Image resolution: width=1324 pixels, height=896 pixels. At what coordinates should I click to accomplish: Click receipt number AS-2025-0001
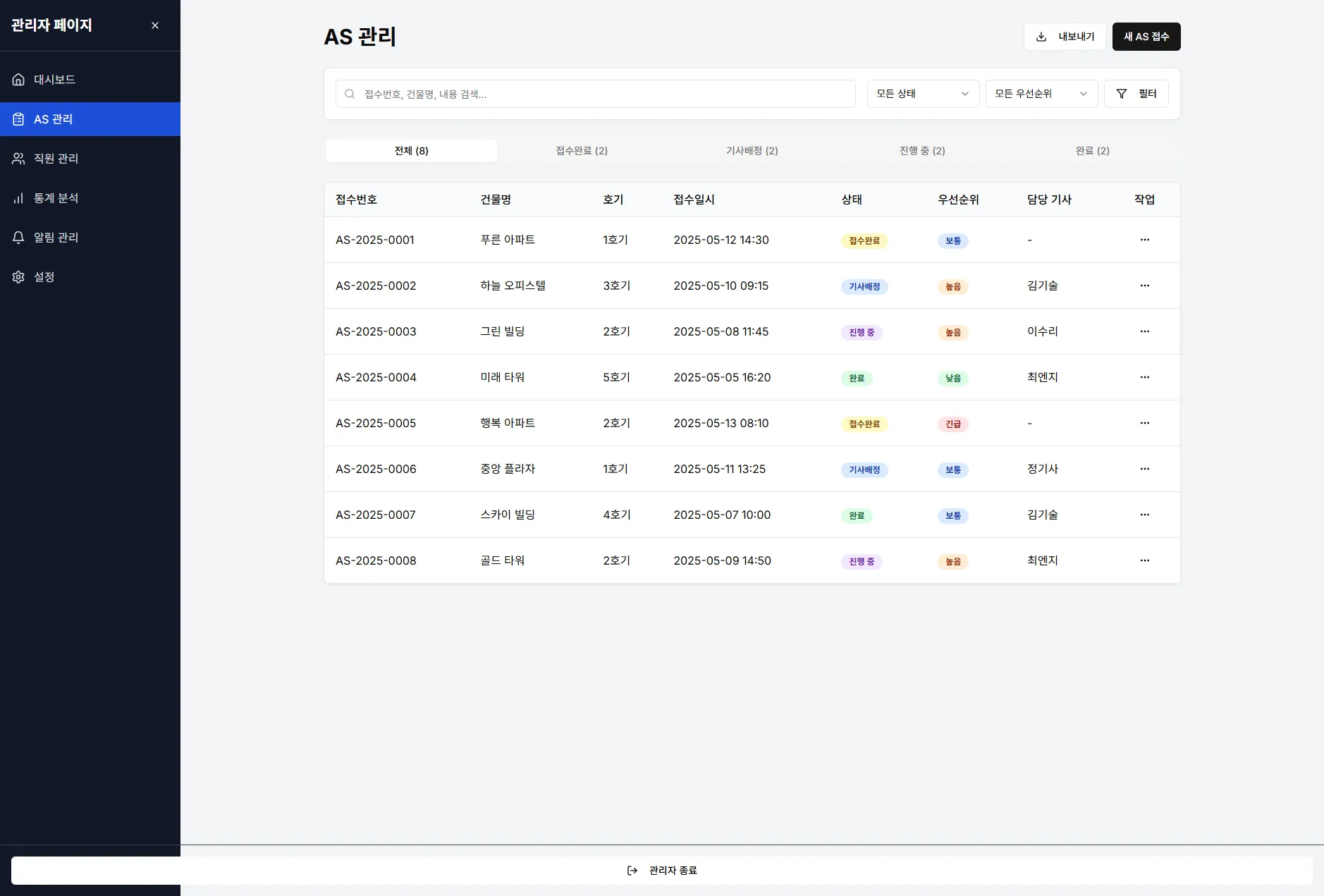[x=375, y=240]
